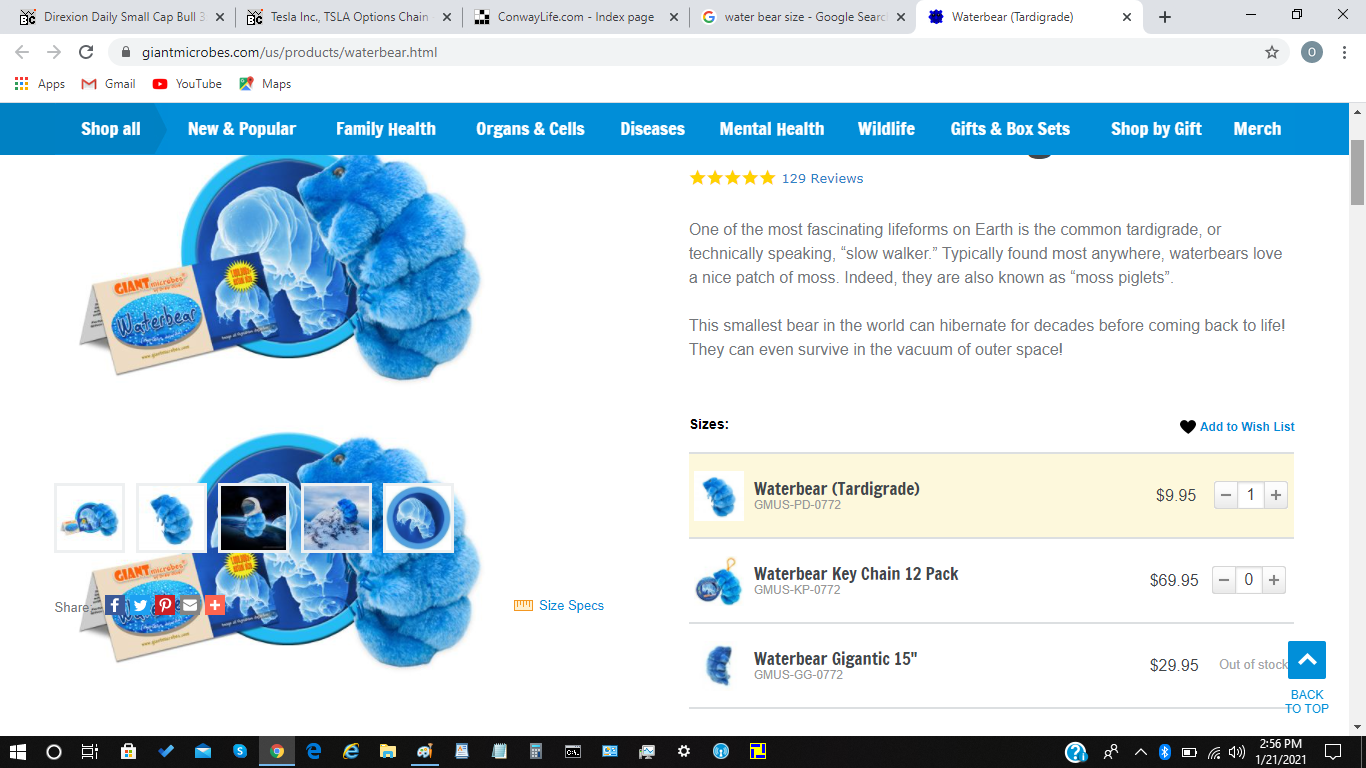Click the Back to Top arrow
Screen dimensions: 1366x768
[1307, 660]
